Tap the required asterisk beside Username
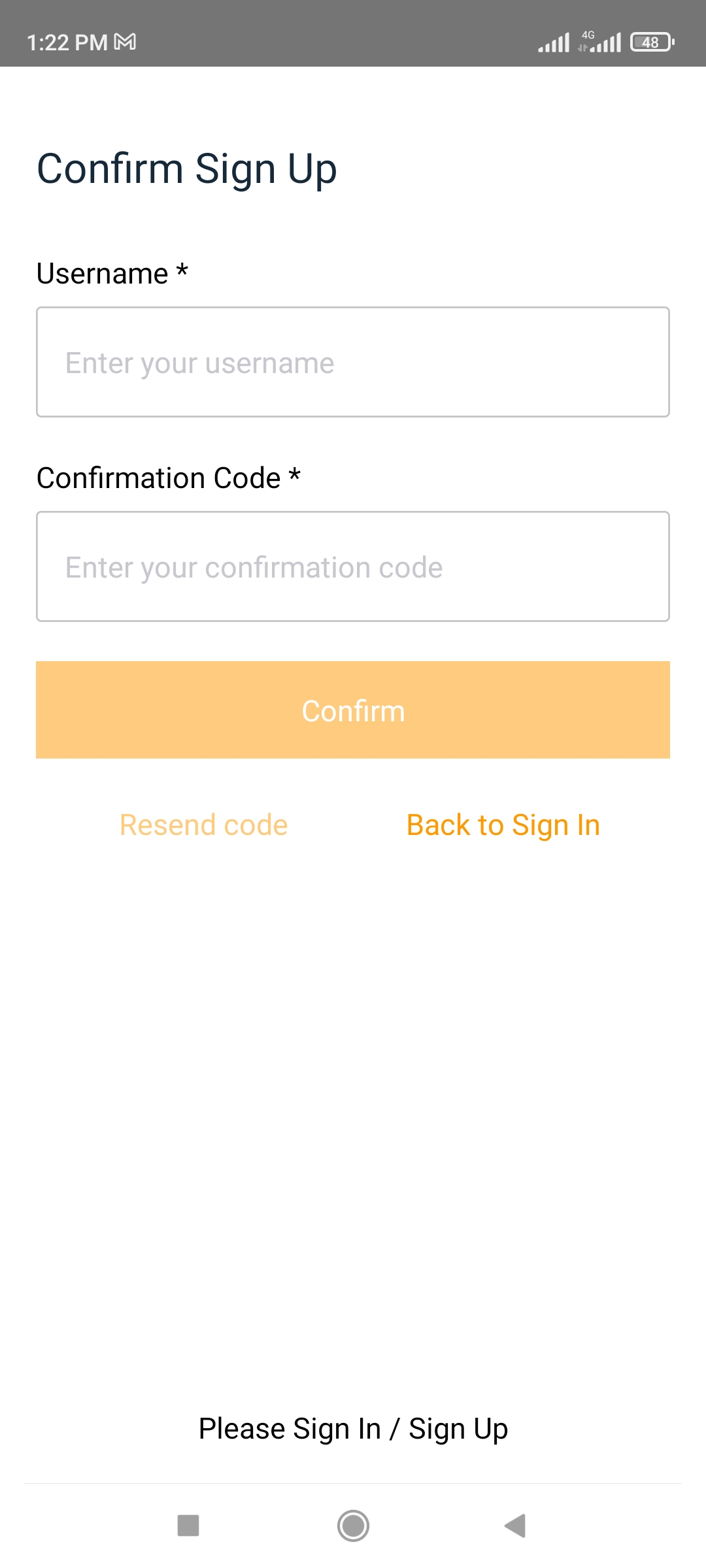The height and width of the screenshot is (1568, 706). (x=182, y=270)
